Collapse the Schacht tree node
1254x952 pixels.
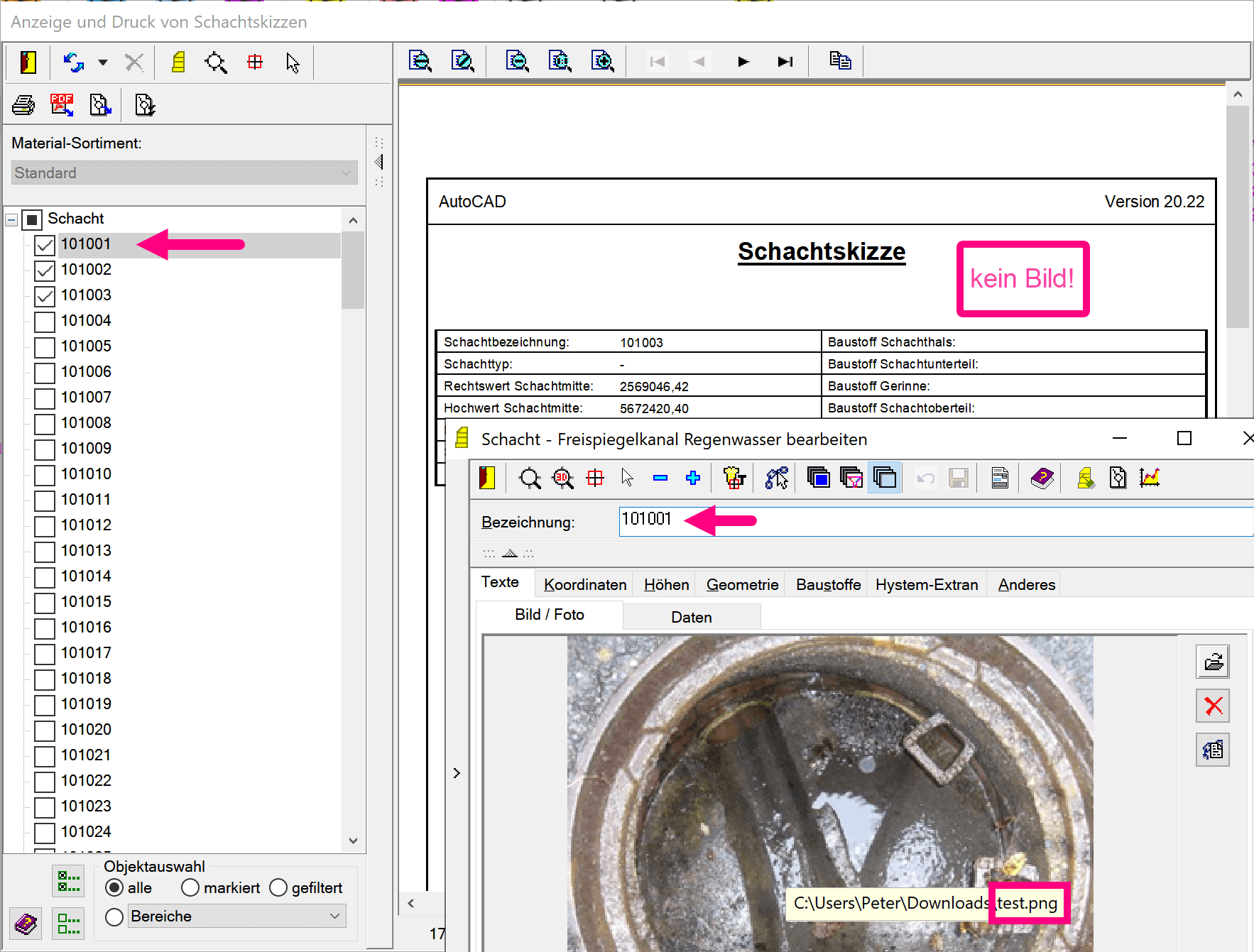pyautogui.click(x=11, y=219)
